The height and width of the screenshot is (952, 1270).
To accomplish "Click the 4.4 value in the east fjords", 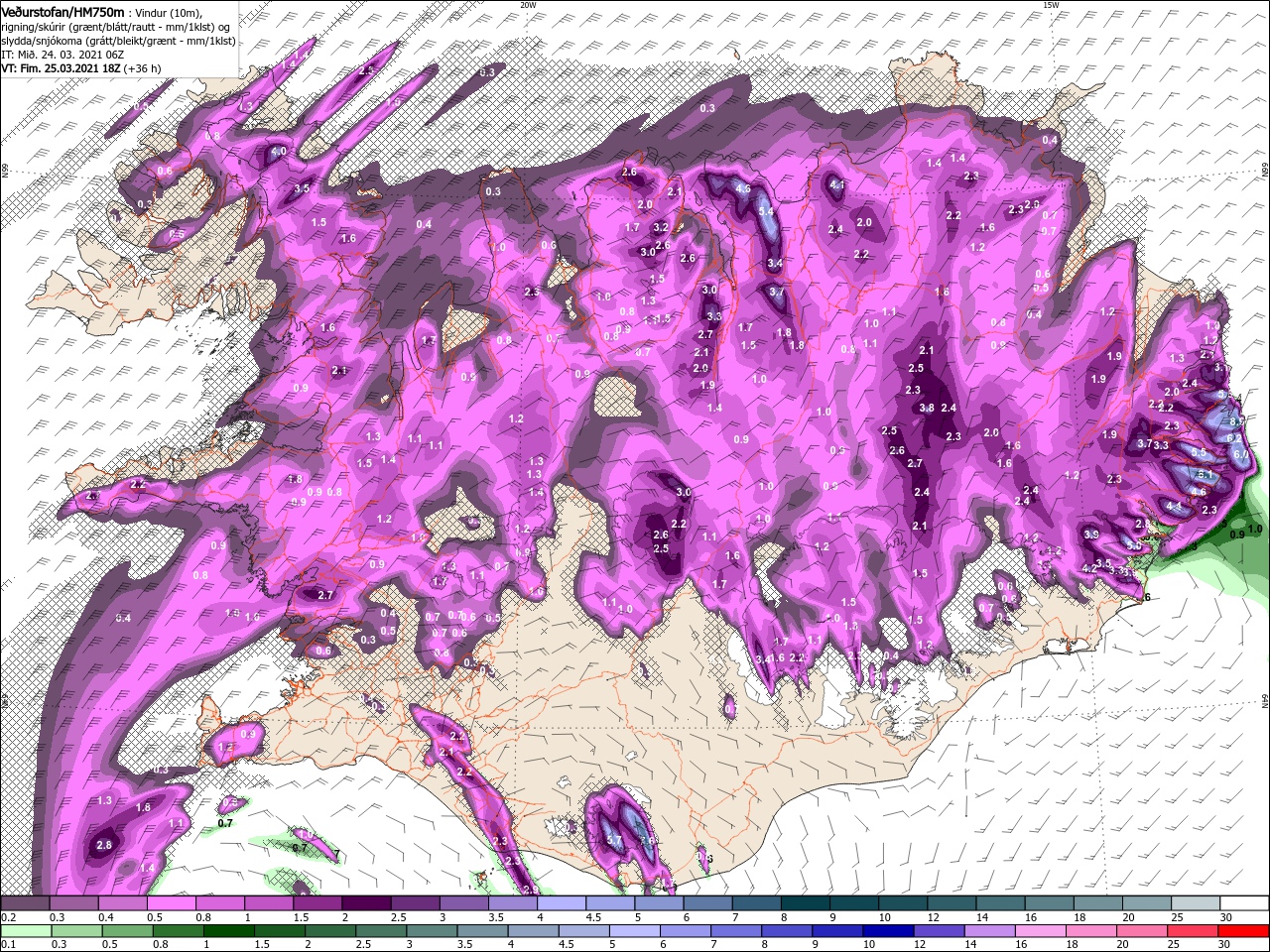I will 1175,506.
